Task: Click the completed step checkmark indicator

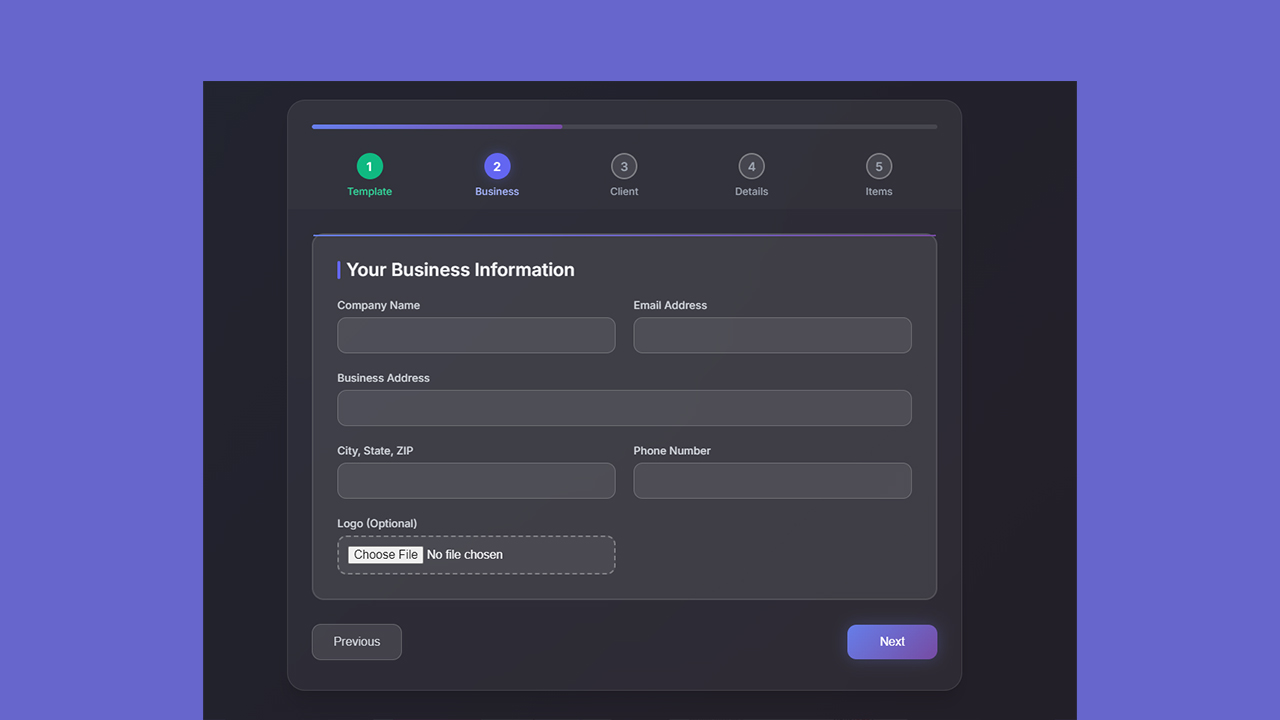Action: click(369, 166)
